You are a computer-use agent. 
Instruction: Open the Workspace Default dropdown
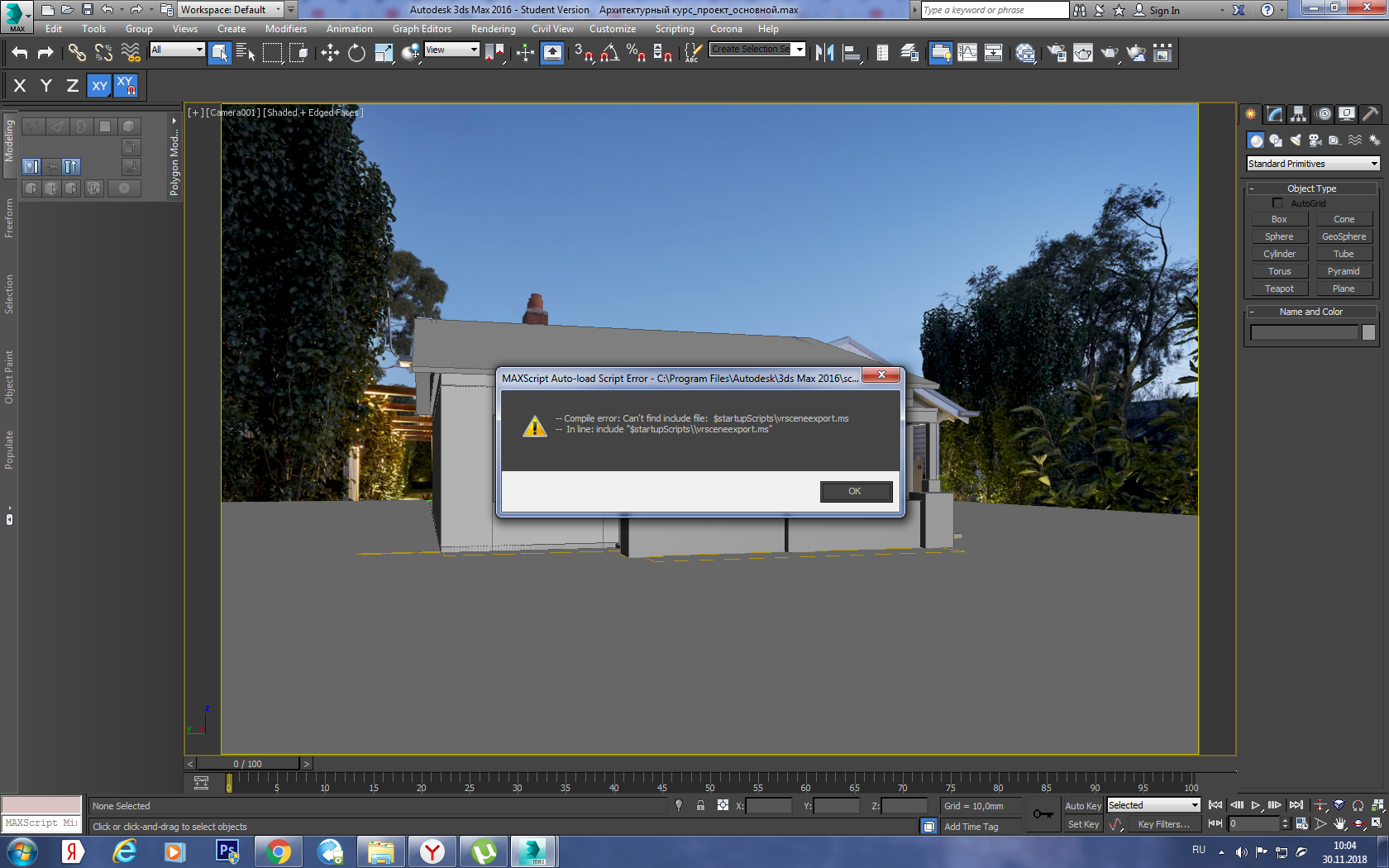coord(231,10)
